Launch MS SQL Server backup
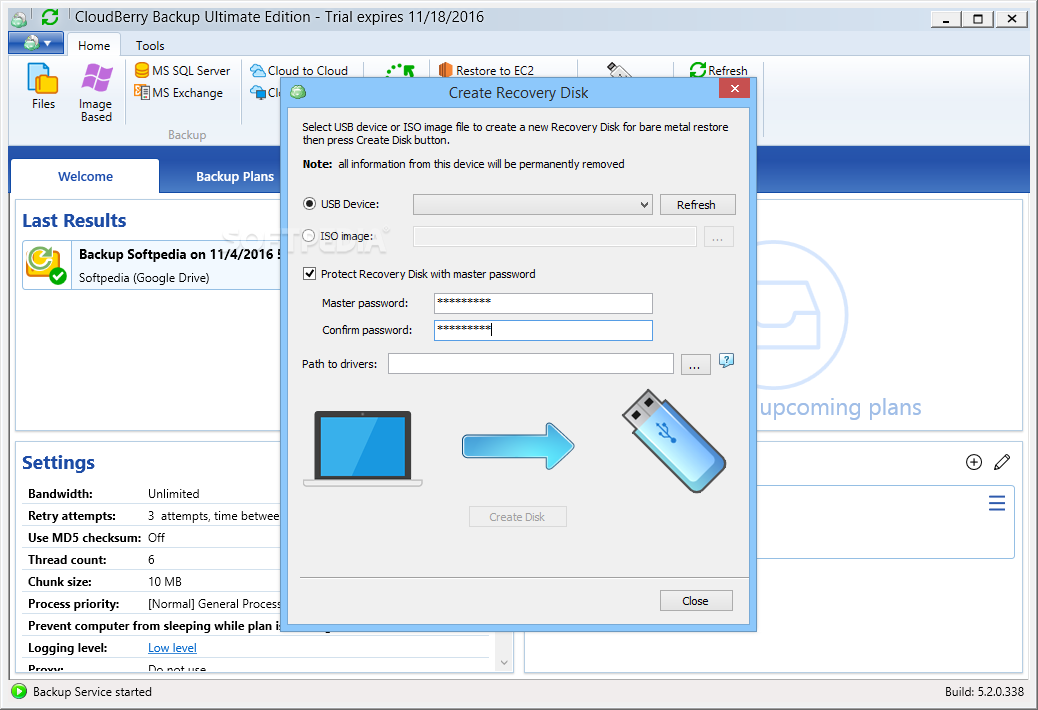The height and width of the screenshot is (710, 1038). (182, 70)
